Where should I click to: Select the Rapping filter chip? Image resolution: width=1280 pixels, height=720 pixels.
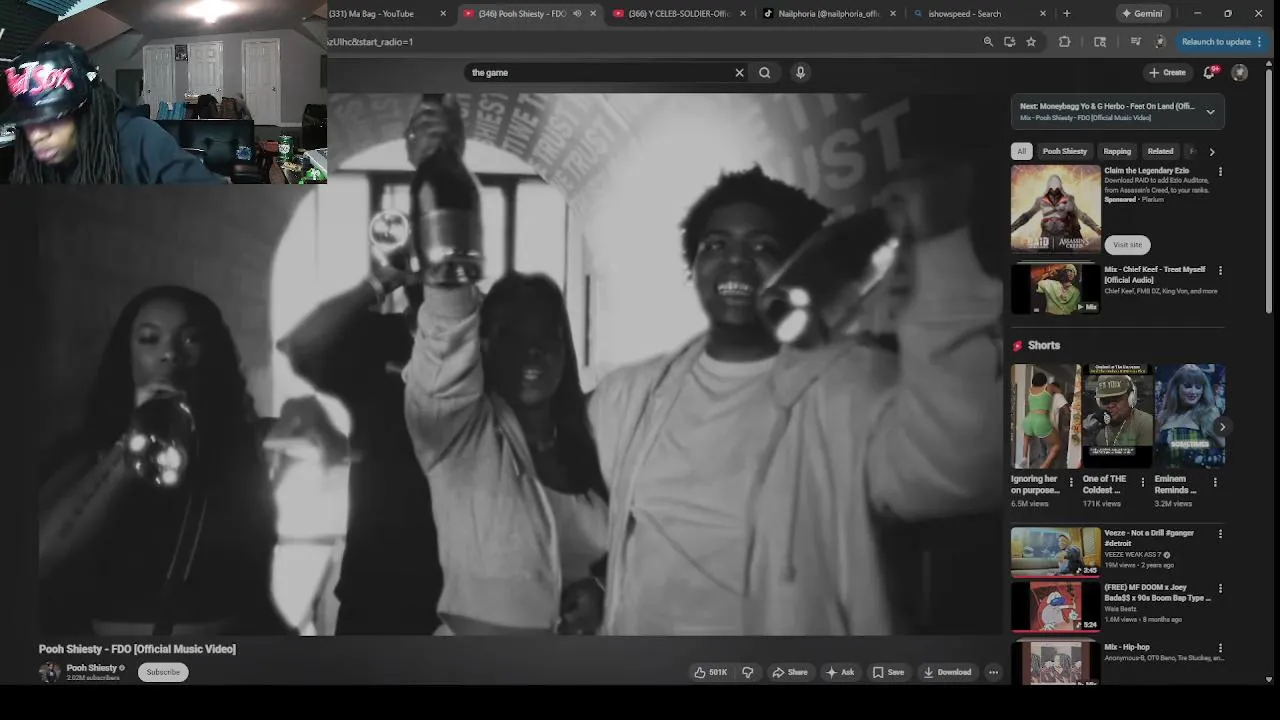tap(1117, 152)
